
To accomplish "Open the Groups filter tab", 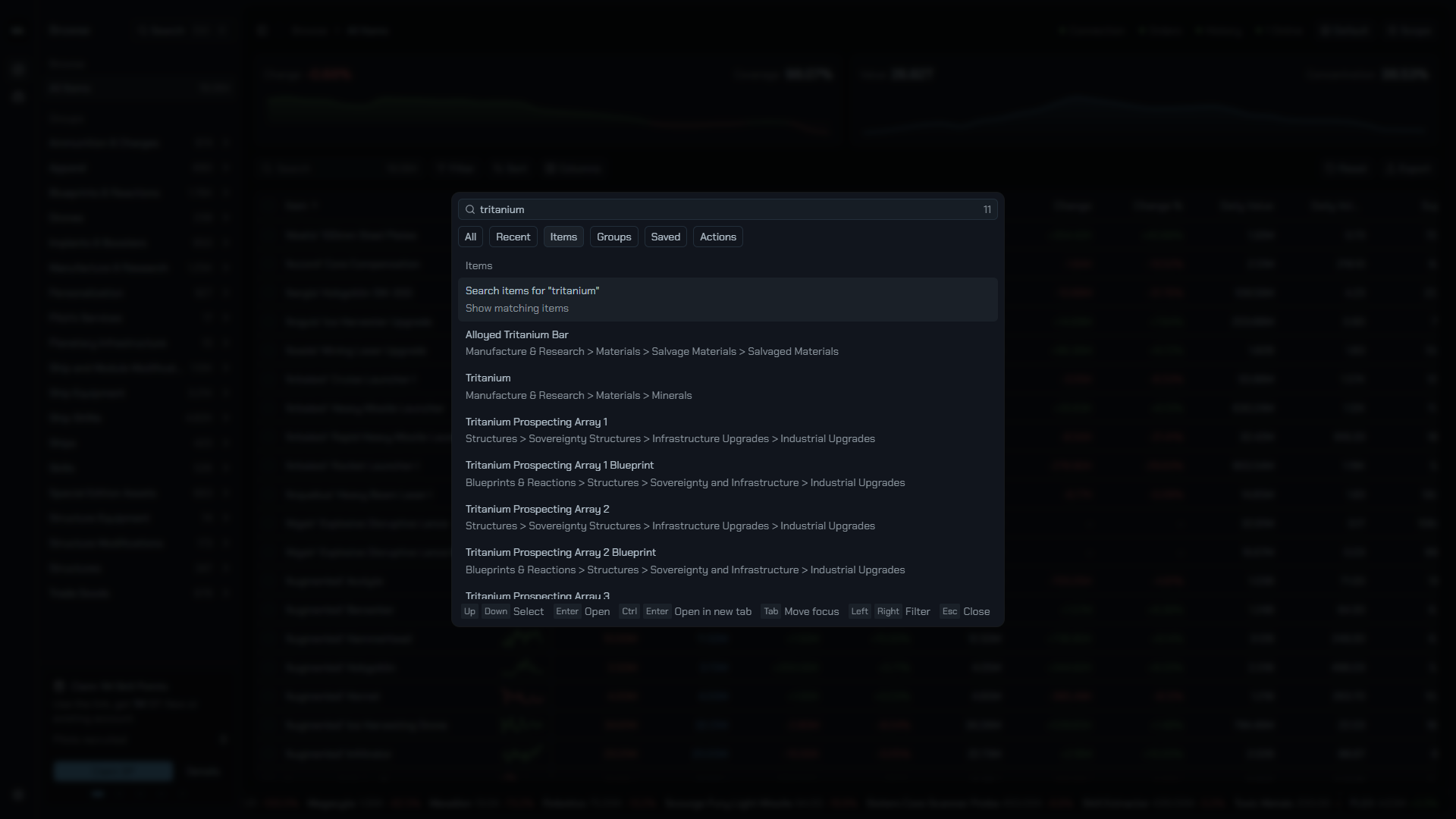I will pos(614,237).
